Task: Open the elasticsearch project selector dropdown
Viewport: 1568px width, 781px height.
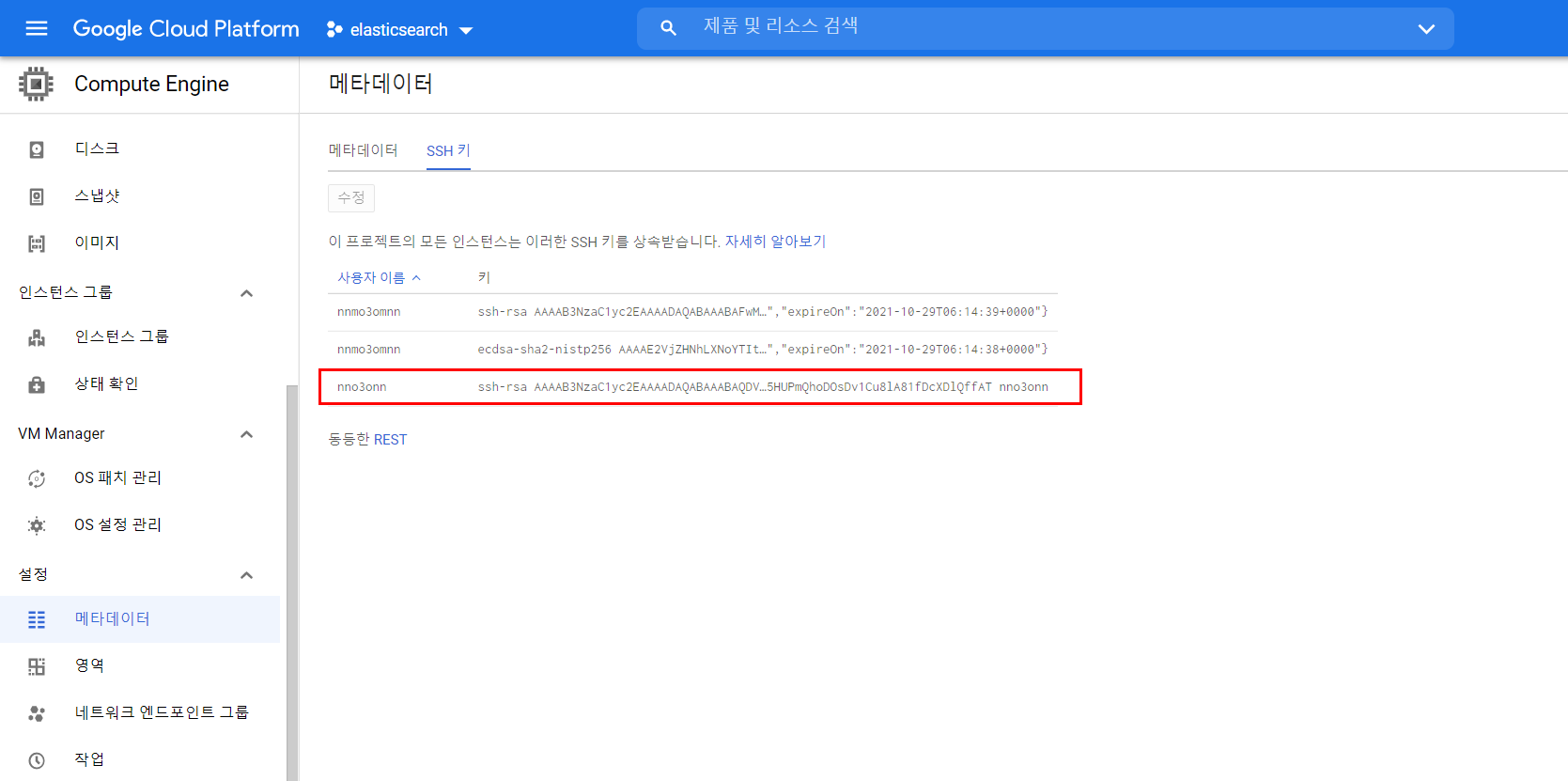Action: [x=399, y=29]
